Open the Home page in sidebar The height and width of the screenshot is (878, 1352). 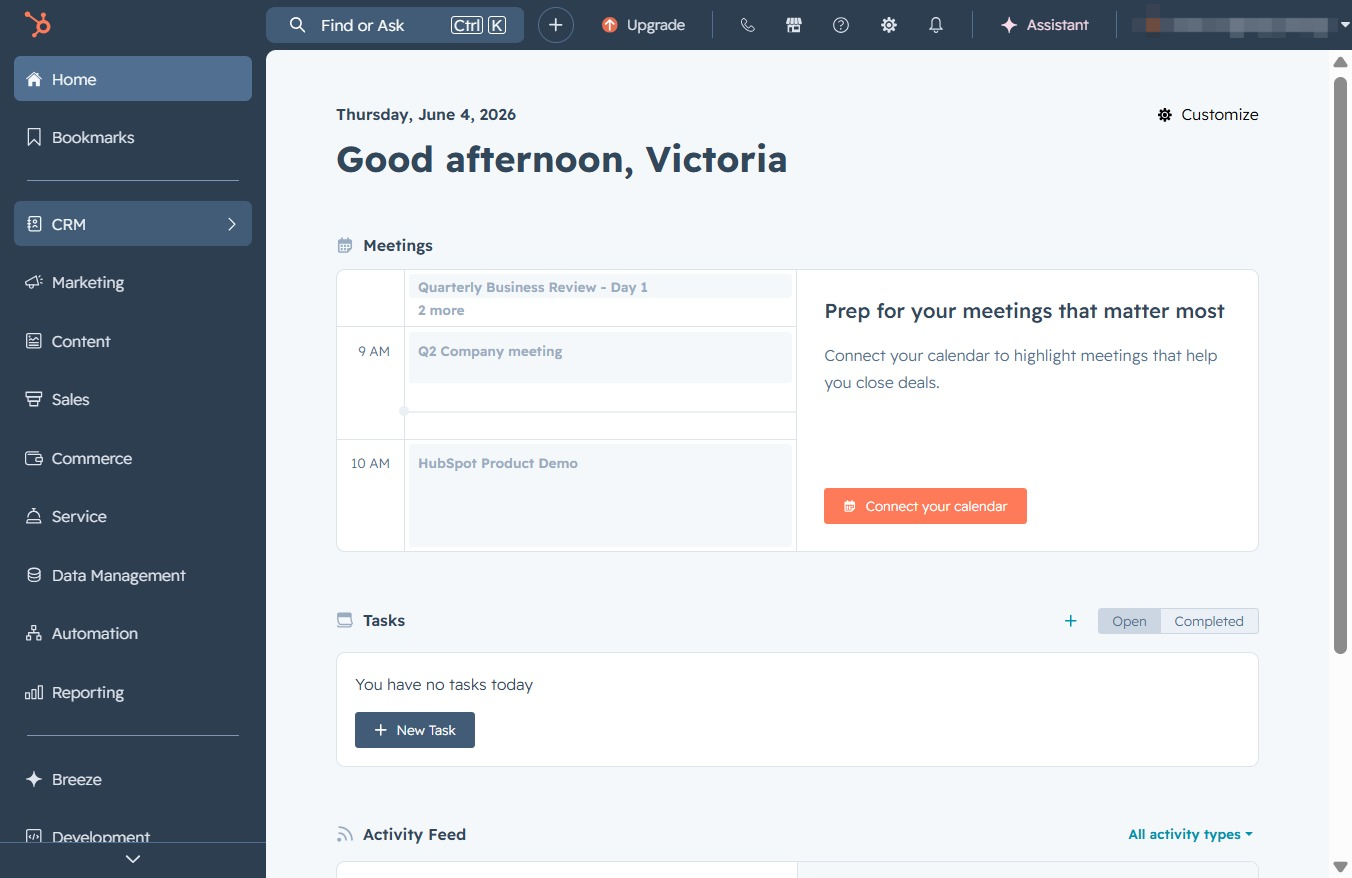click(x=133, y=79)
